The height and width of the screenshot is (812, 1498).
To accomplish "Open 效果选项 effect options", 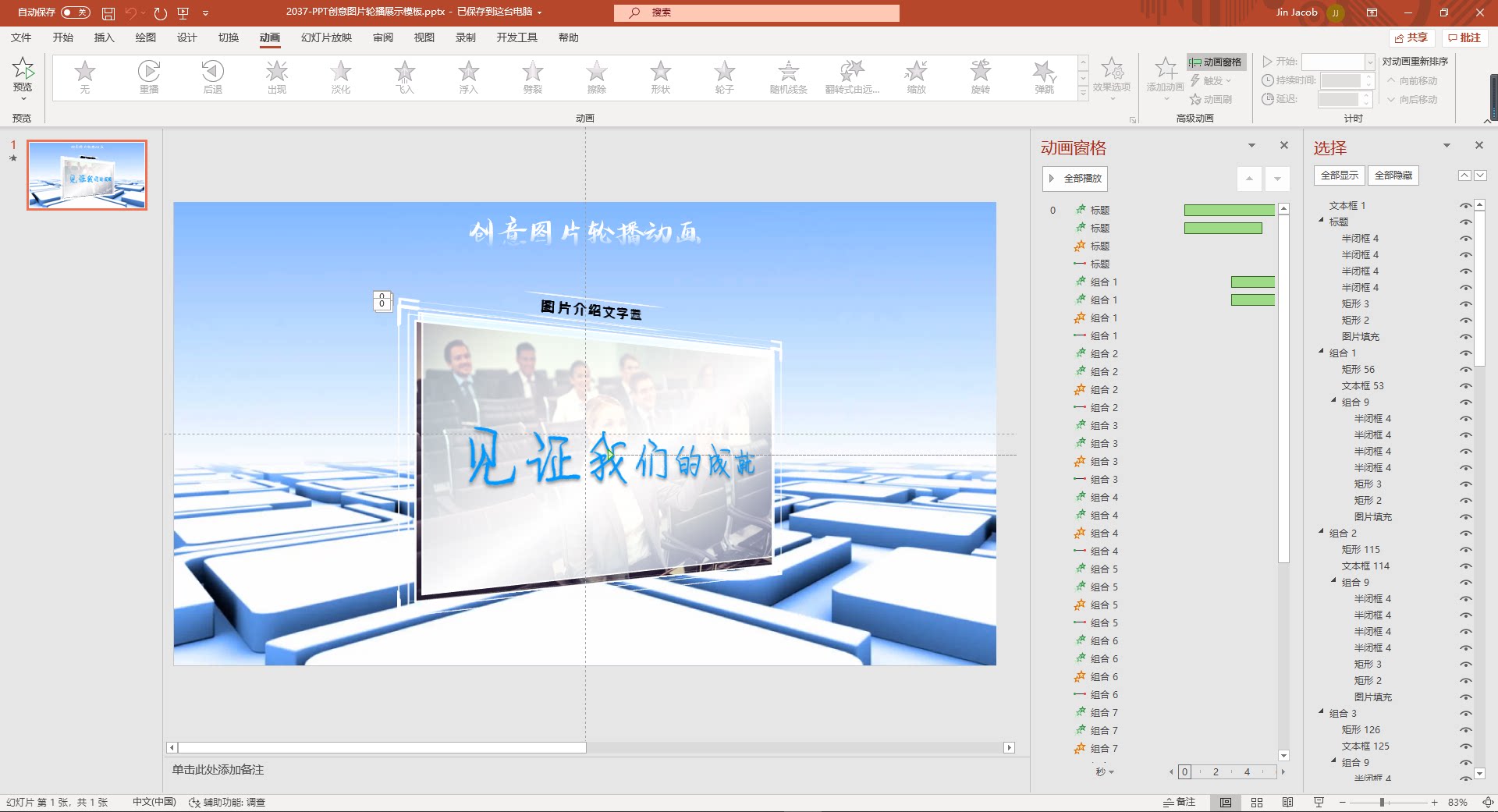I will point(1112,78).
